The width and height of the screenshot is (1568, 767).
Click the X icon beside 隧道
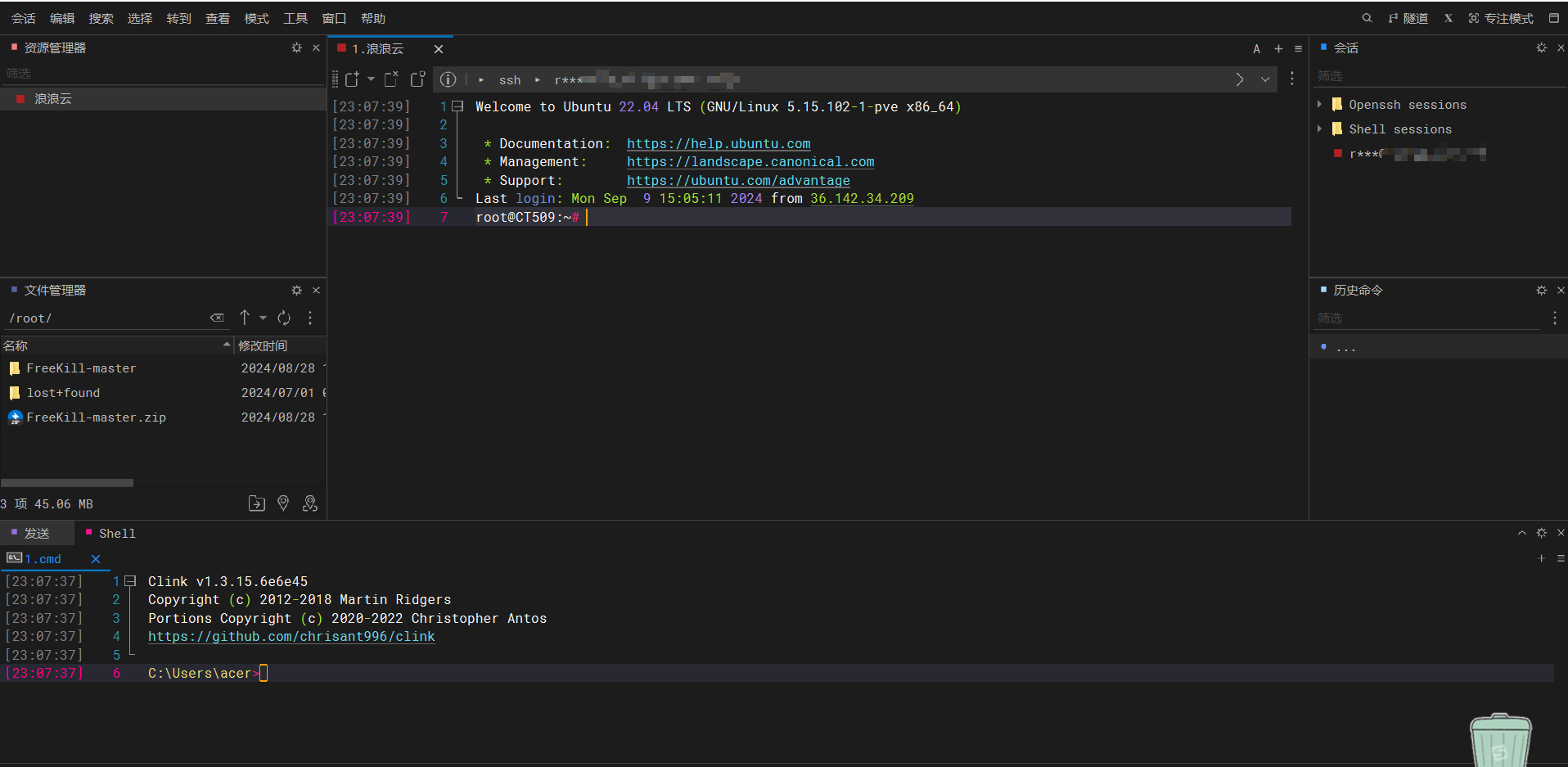(x=1449, y=18)
